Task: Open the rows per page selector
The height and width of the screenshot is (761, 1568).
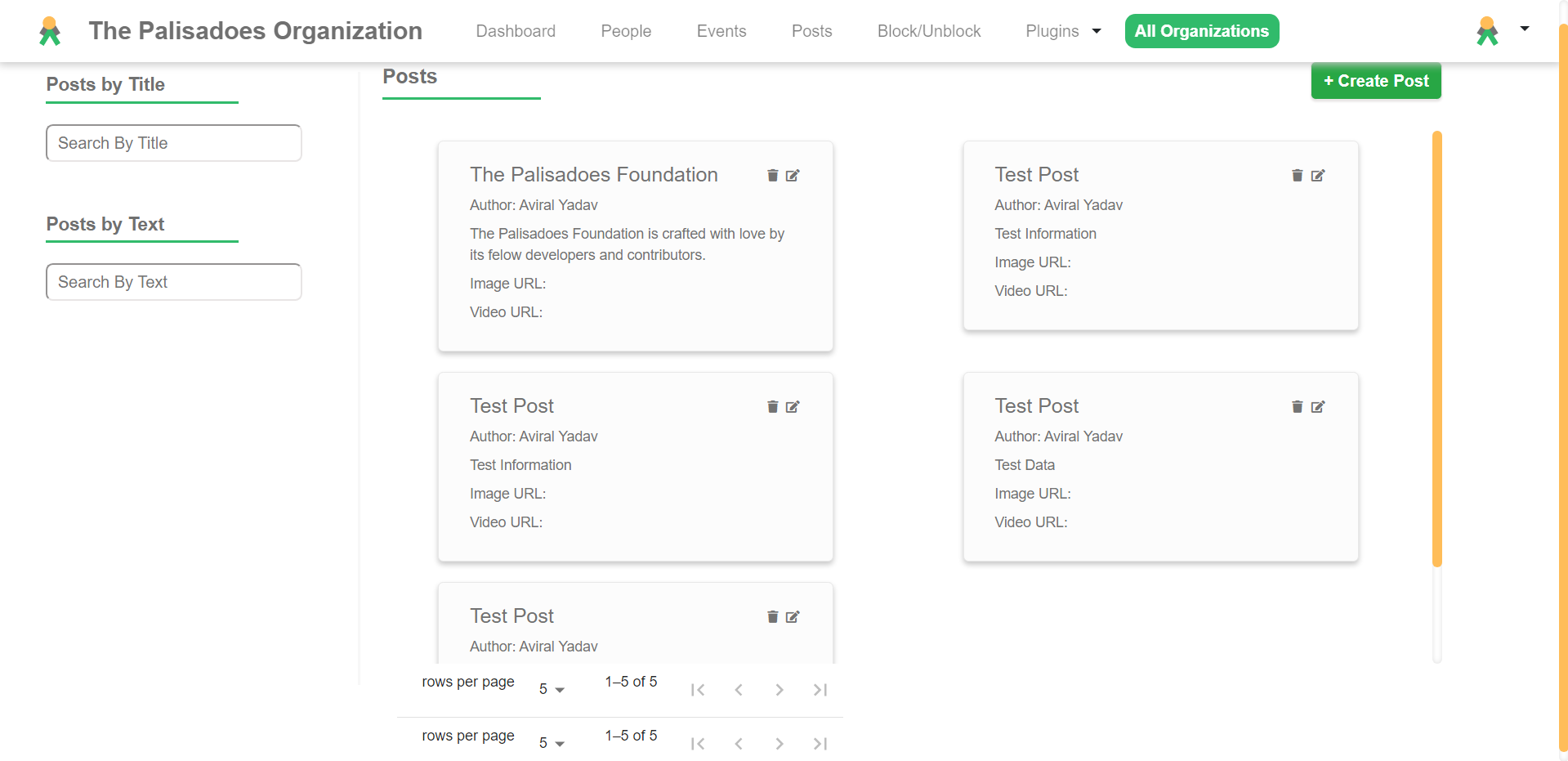Action: pyautogui.click(x=552, y=689)
